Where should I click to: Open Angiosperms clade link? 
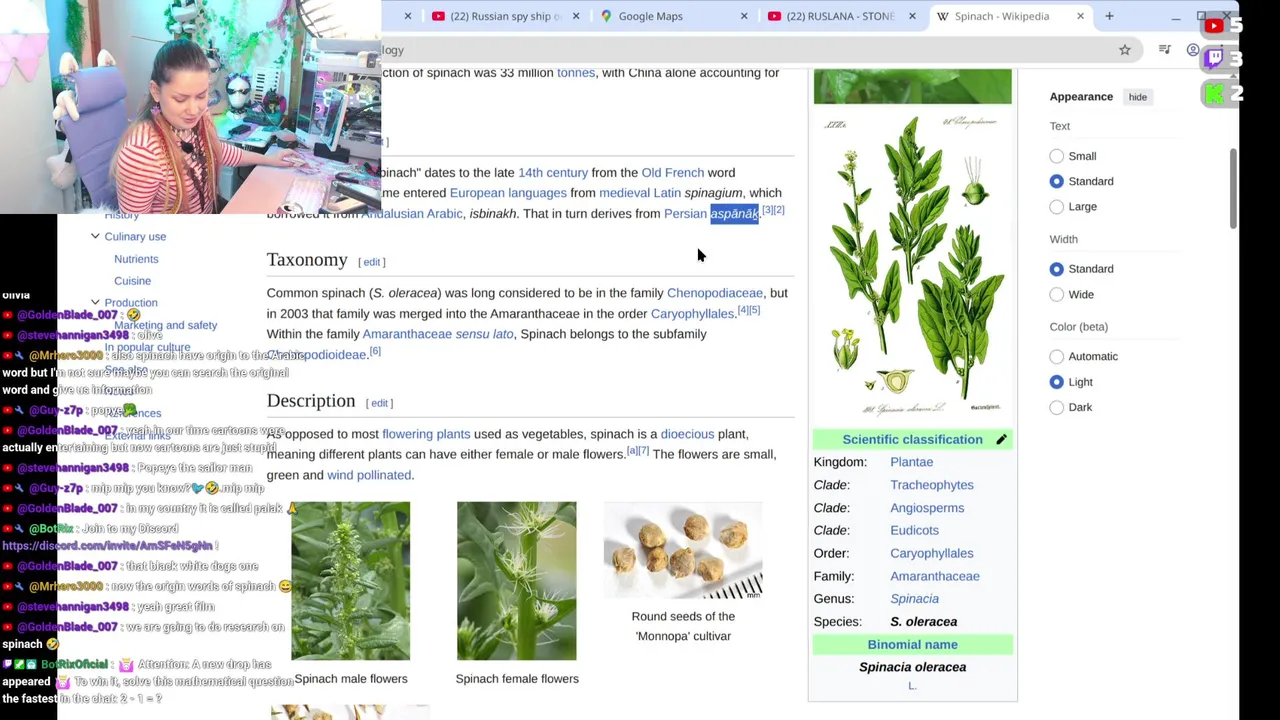click(927, 508)
